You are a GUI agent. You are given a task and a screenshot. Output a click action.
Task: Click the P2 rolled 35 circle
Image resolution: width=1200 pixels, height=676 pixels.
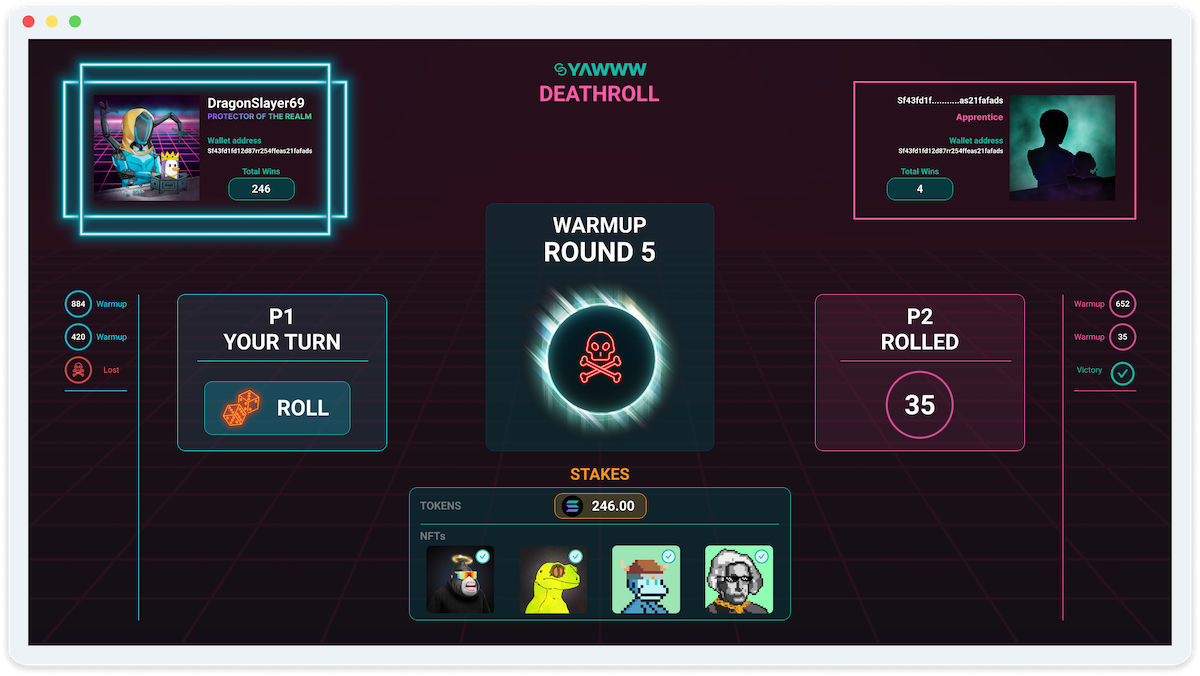pos(919,404)
